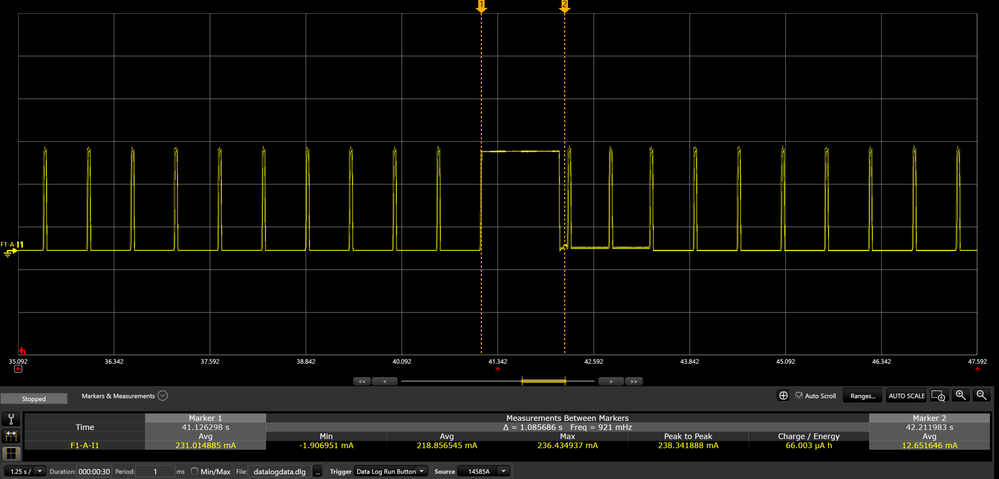
Task: Click the Measurements Between Markers header
Action: click(568, 418)
